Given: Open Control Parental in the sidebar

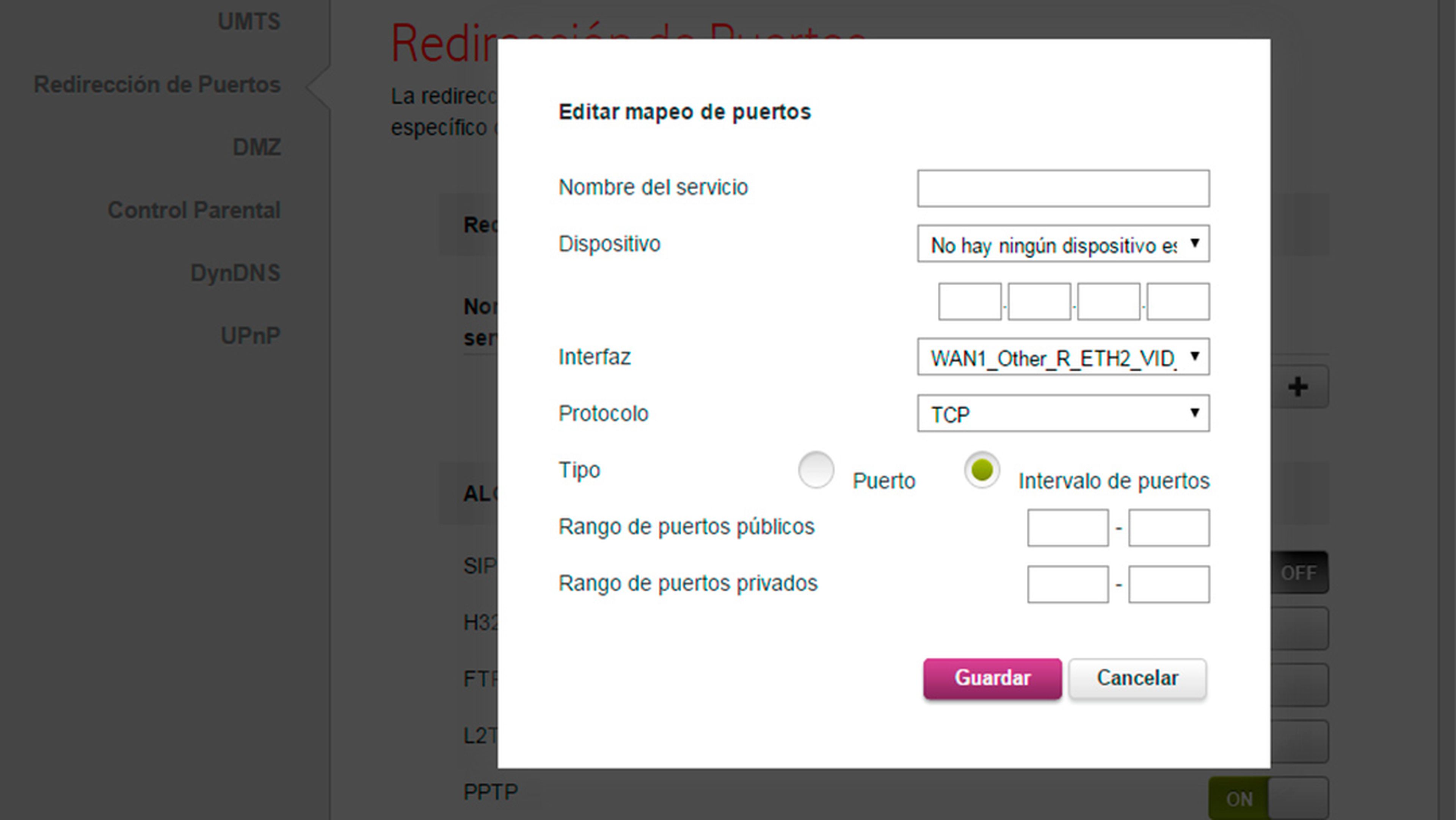Looking at the screenshot, I should [x=194, y=210].
